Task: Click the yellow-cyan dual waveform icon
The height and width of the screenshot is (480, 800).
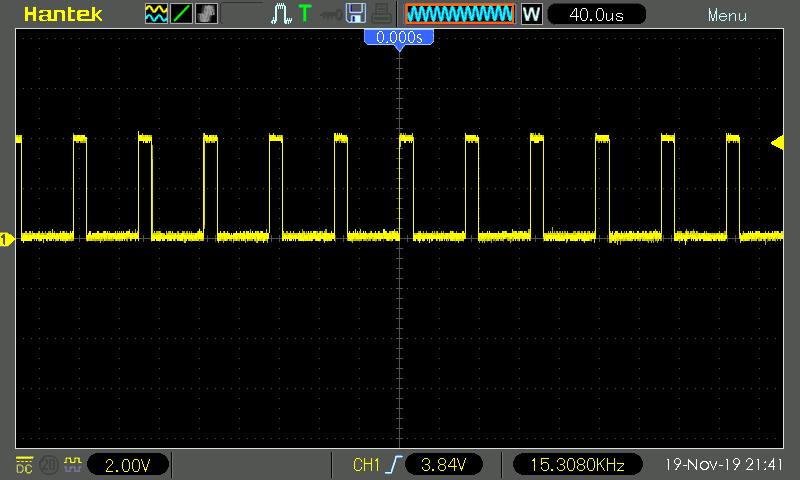Action: (156, 14)
